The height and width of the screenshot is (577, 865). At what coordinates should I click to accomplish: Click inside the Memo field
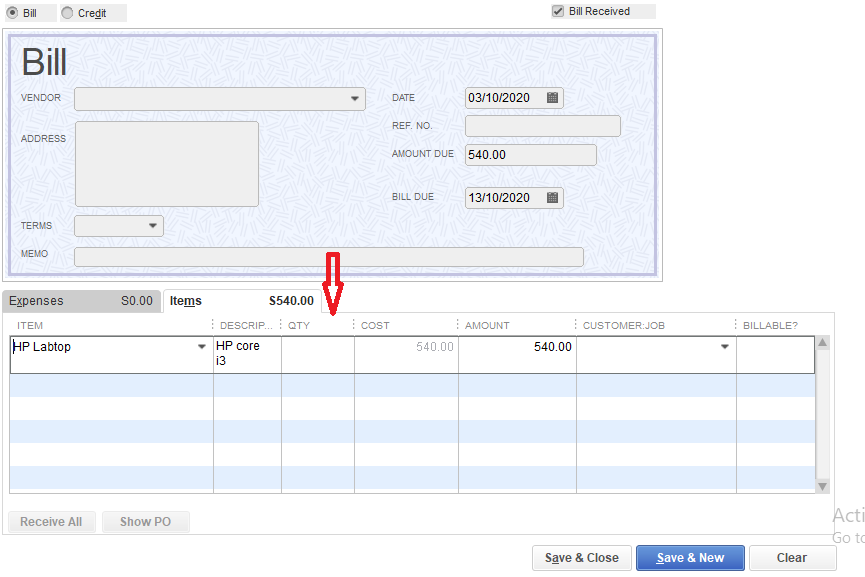300,256
